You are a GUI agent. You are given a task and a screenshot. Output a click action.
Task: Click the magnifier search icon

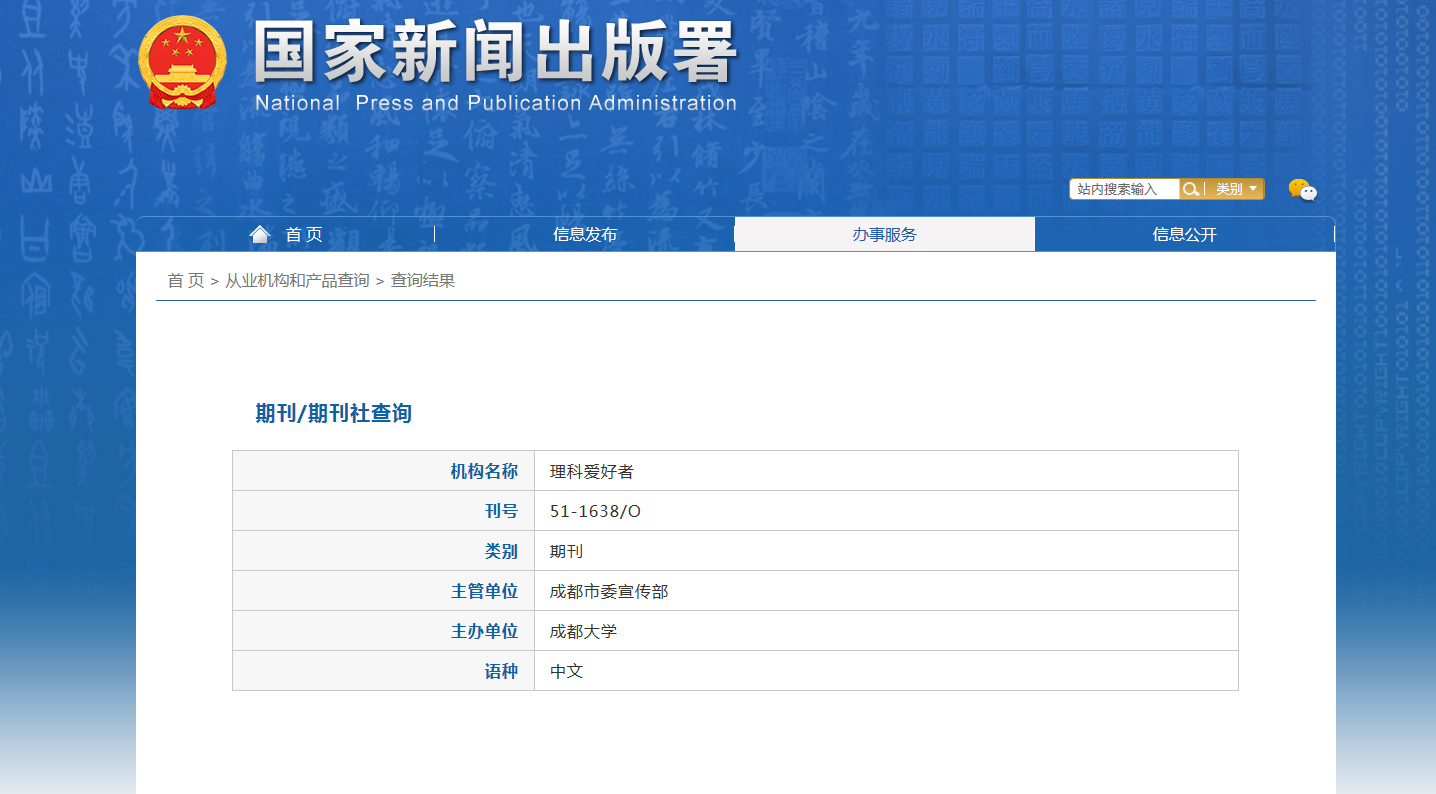[1190, 188]
